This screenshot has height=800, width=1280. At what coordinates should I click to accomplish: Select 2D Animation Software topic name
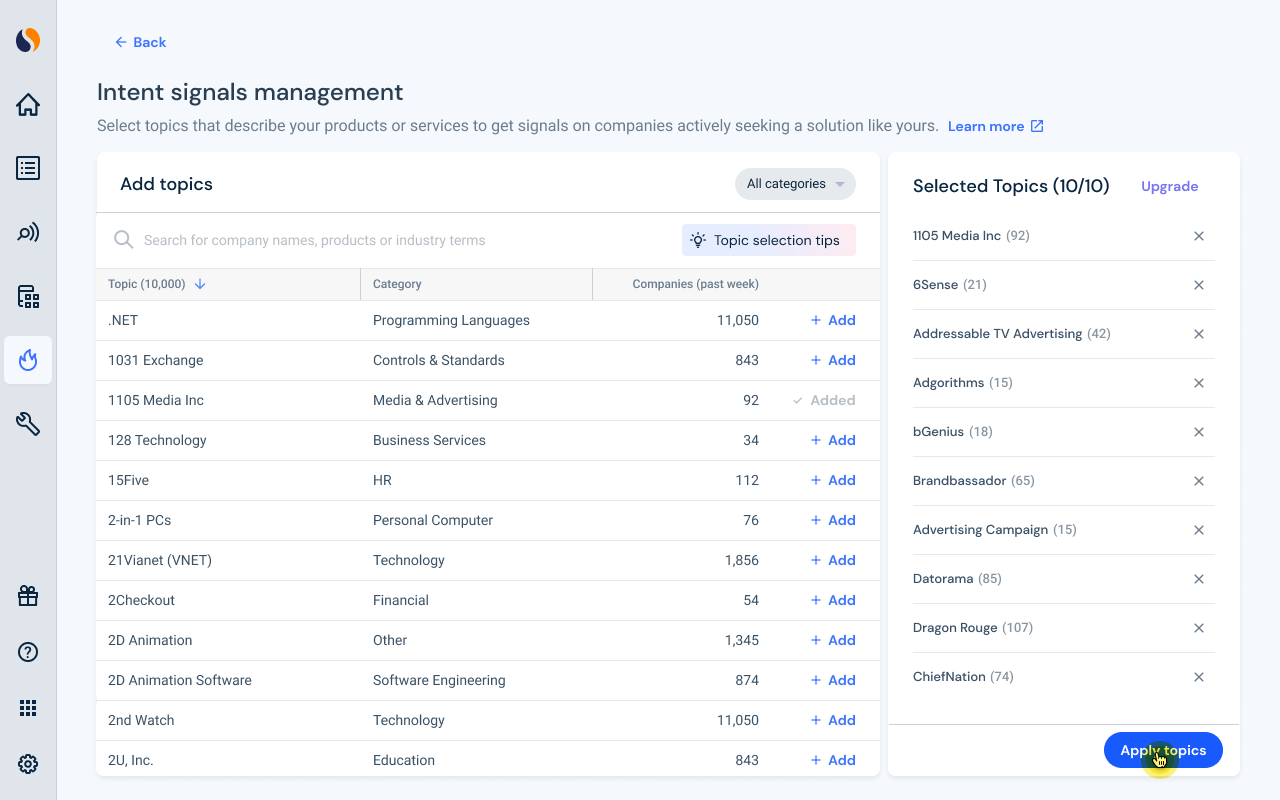click(x=180, y=680)
